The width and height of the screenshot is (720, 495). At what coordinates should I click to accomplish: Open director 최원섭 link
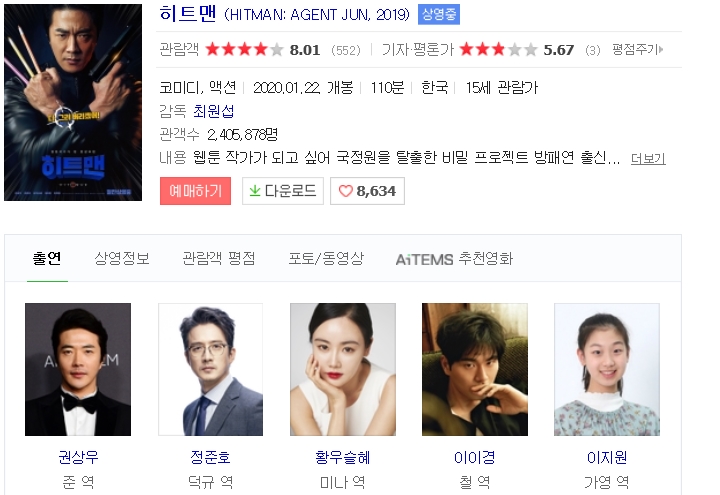[x=214, y=111]
